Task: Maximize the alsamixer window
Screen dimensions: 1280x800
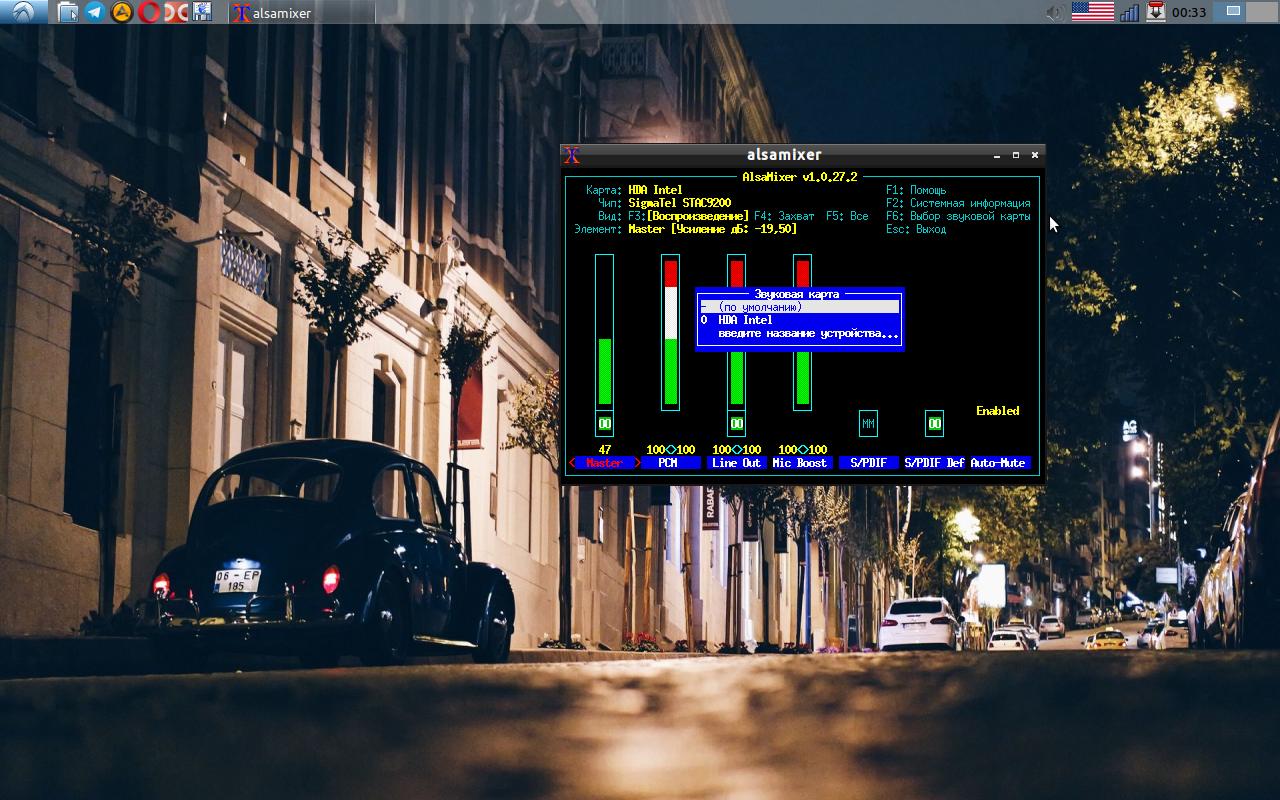Action: pyautogui.click(x=1016, y=155)
